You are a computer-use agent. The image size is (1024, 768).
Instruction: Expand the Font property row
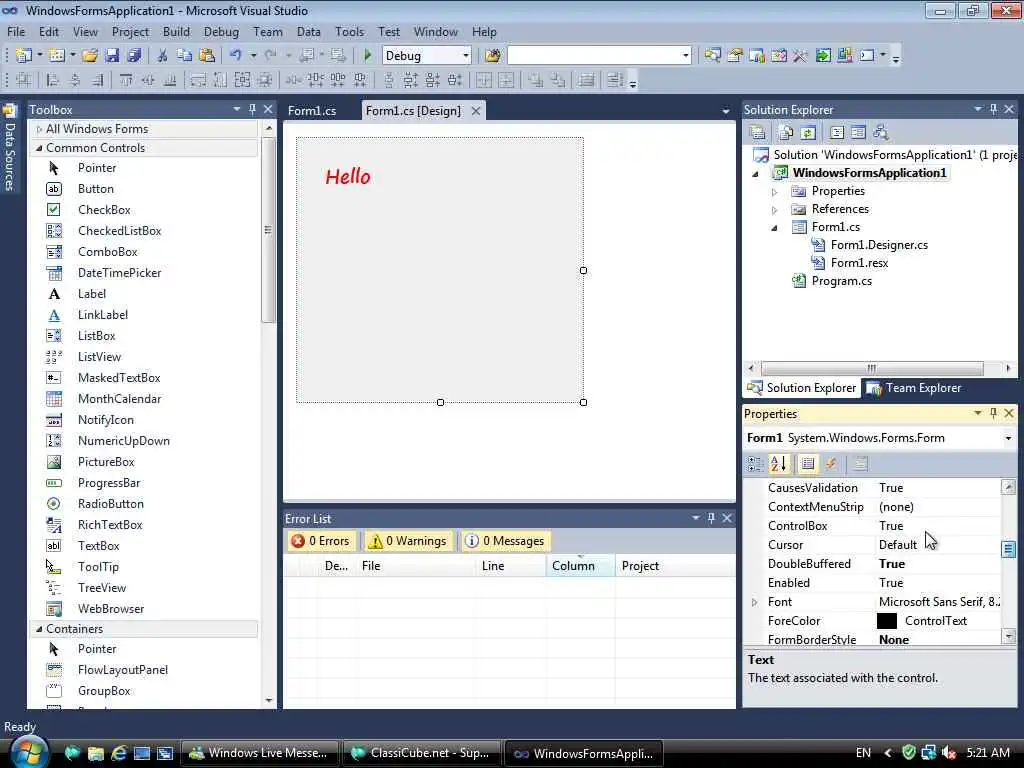[x=755, y=602]
